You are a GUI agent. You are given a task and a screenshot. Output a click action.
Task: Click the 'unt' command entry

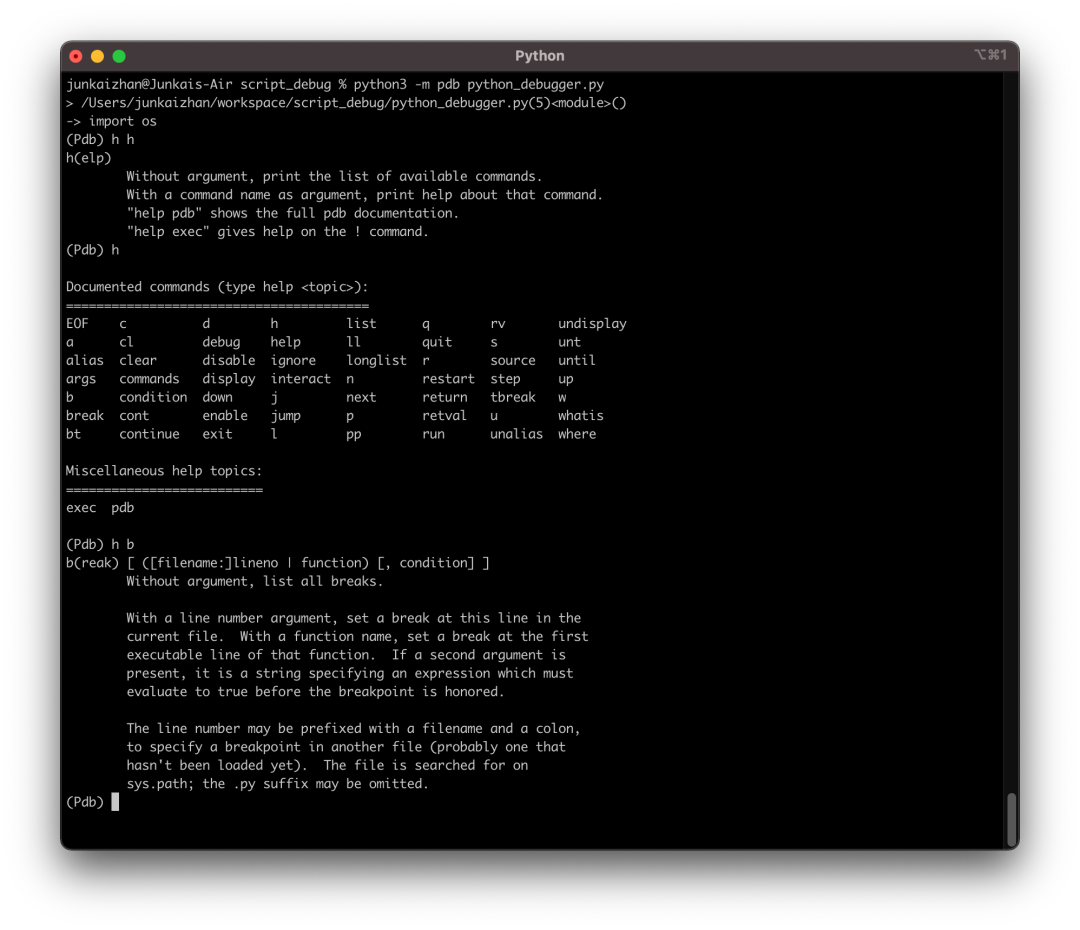click(x=569, y=342)
